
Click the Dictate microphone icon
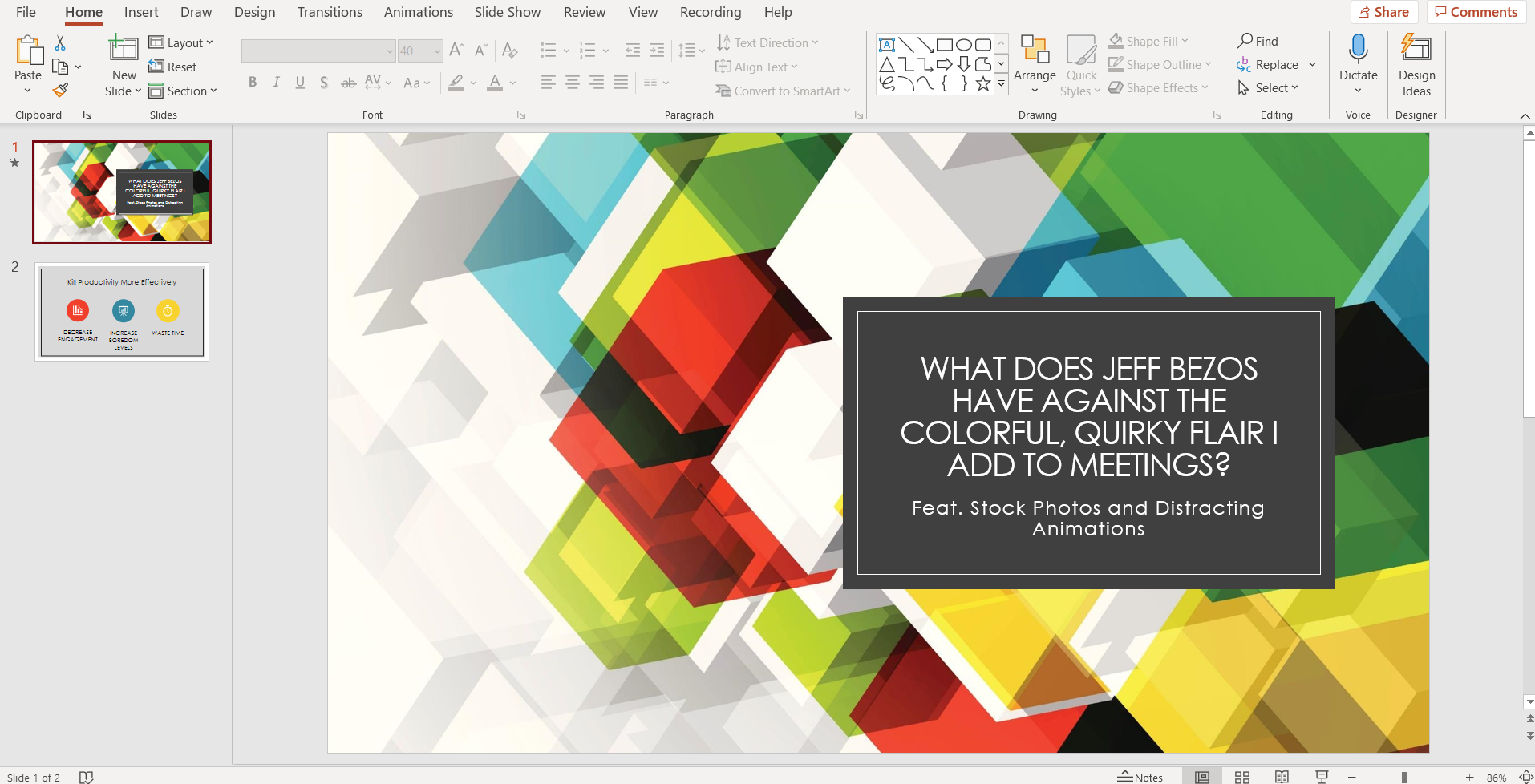(x=1358, y=49)
